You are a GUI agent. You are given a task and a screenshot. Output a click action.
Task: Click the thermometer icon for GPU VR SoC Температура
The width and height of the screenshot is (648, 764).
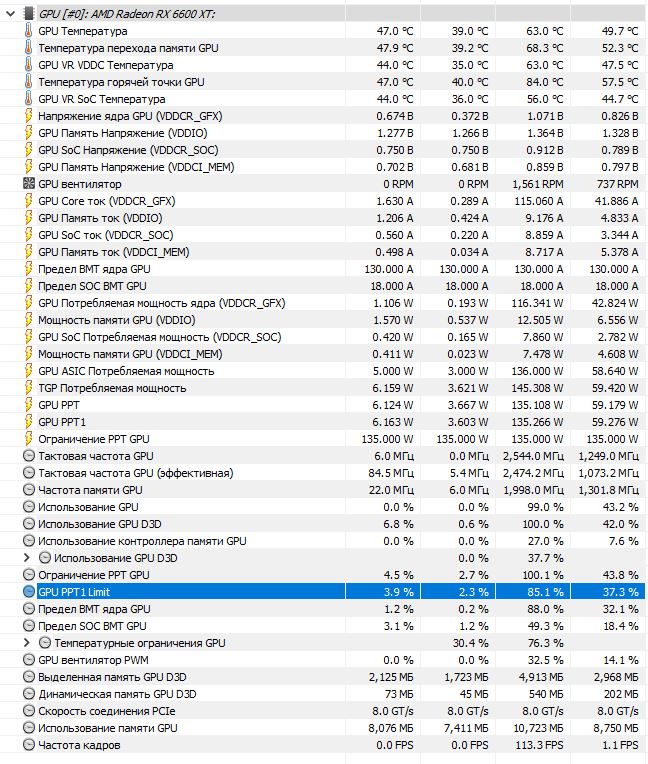pos(29,99)
